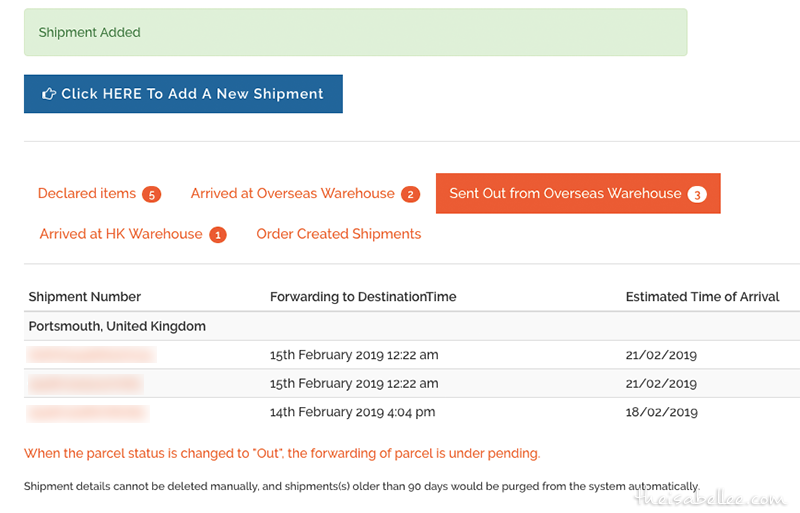Click the Shipment Number column header
This screenshot has height=513, width=800.
click(85, 297)
